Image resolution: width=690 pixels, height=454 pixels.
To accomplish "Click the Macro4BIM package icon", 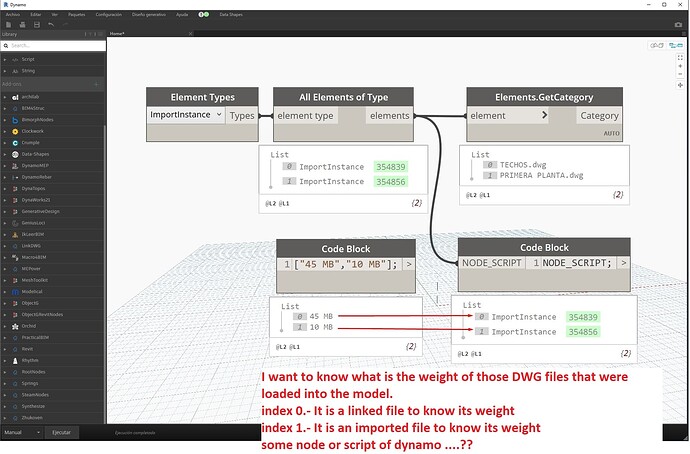I will (15, 257).
